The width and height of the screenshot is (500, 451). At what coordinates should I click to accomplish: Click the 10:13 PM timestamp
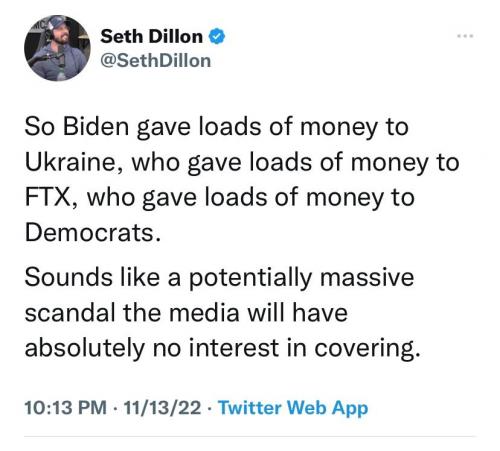tap(66, 408)
